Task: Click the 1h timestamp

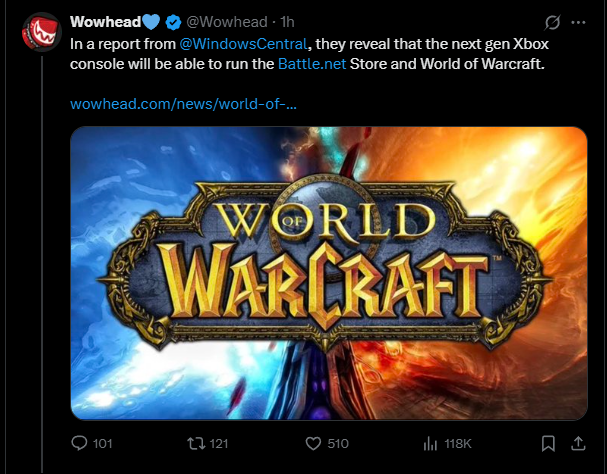Action: 287,22
